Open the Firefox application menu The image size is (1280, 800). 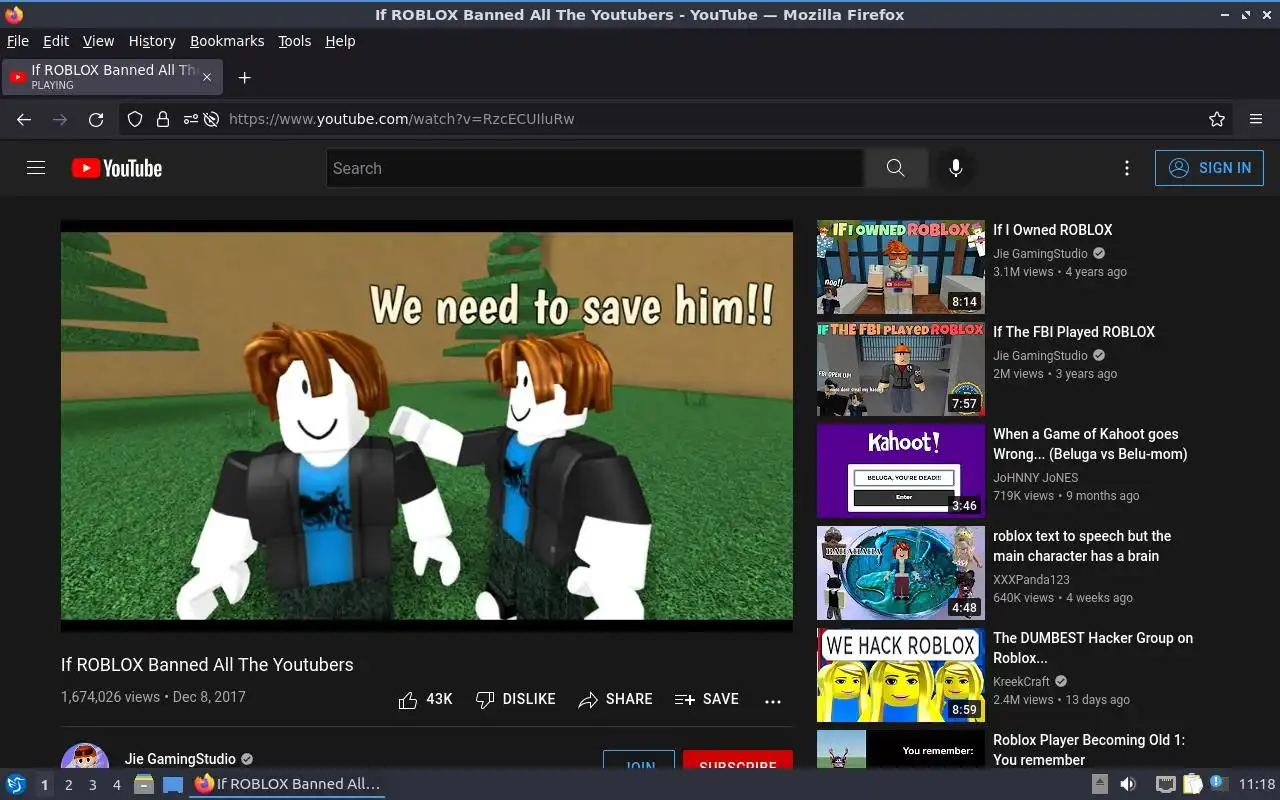(x=1256, y=119)
